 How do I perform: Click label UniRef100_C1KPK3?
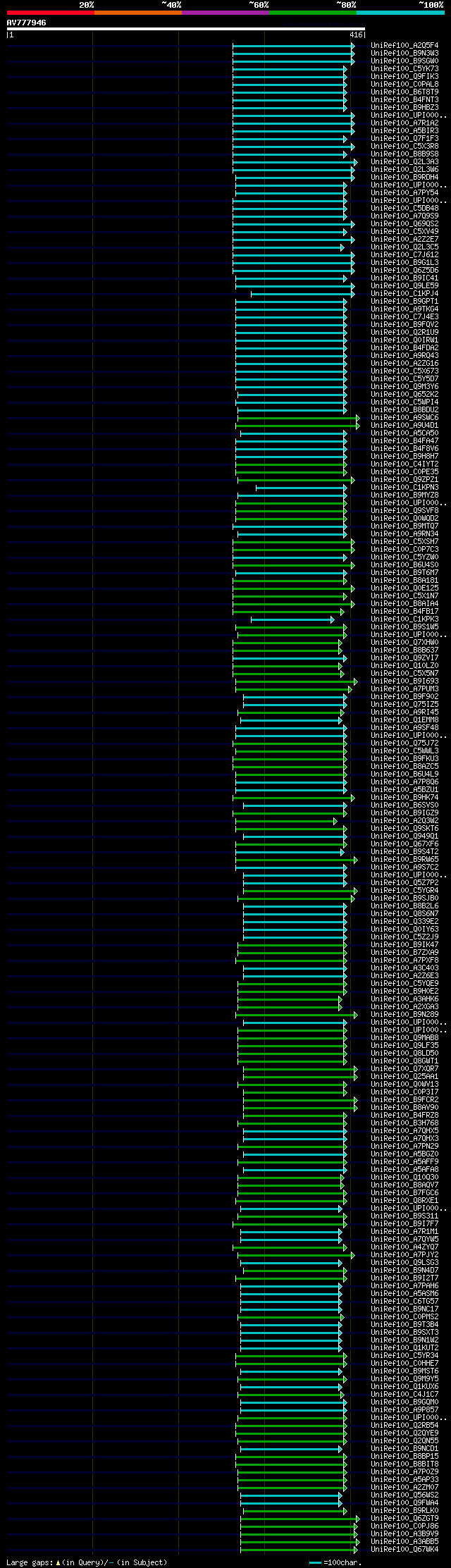coord(404,619)
